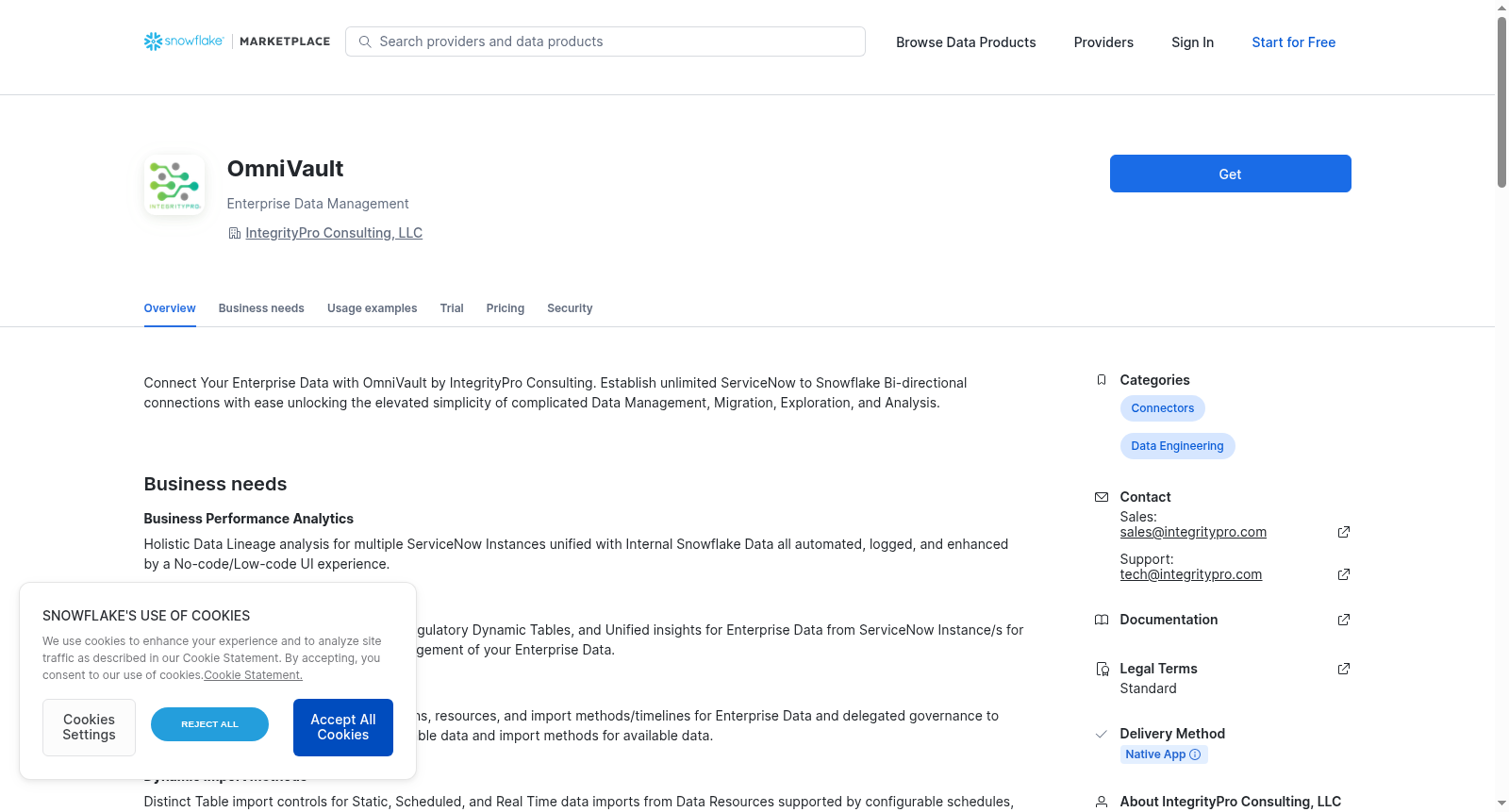Click the provider building icon beside IntegrityPro

[234, 233]
